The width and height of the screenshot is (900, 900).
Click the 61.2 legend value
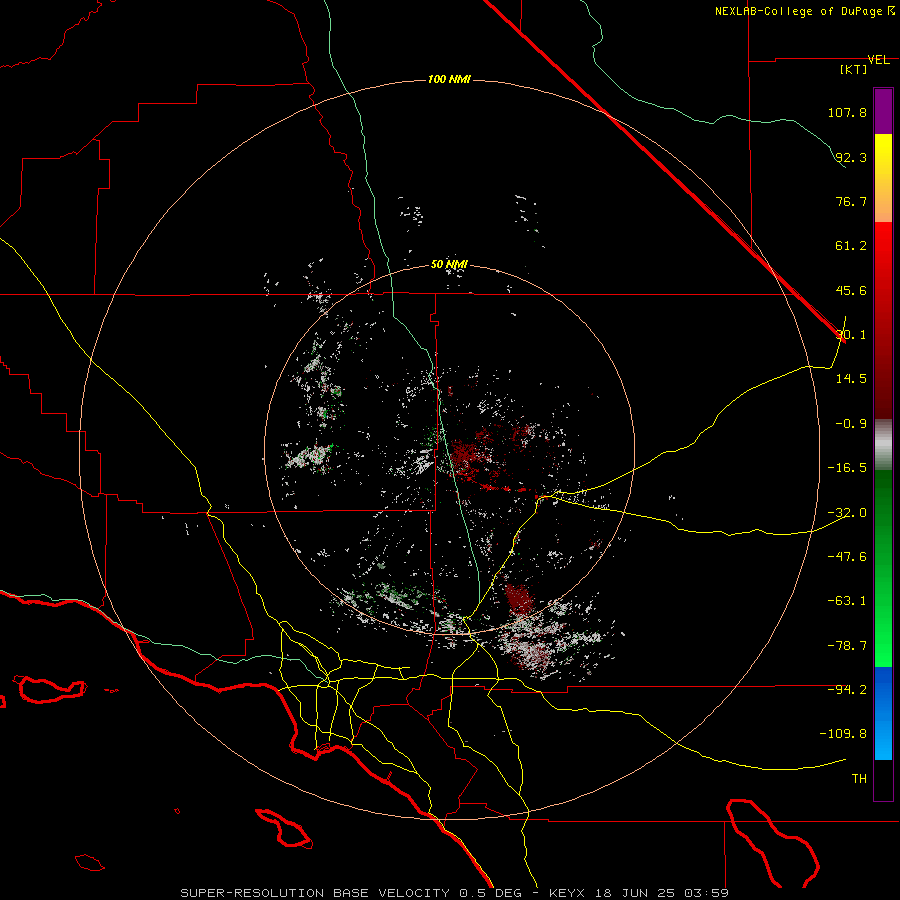pyautogui.click(x=851, y=246)
